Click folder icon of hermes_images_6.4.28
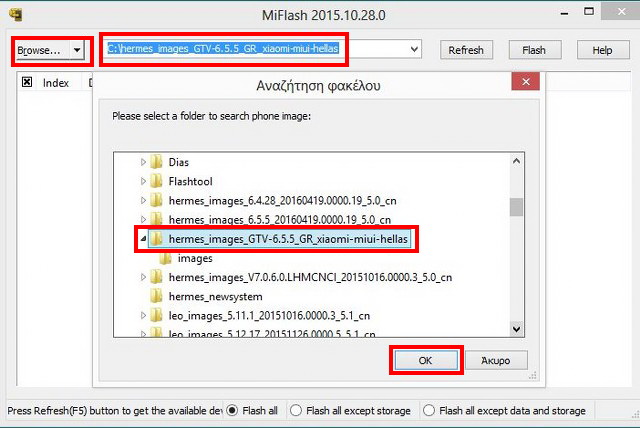This screenshot has height=428, width=640. [x=156, y=200]
